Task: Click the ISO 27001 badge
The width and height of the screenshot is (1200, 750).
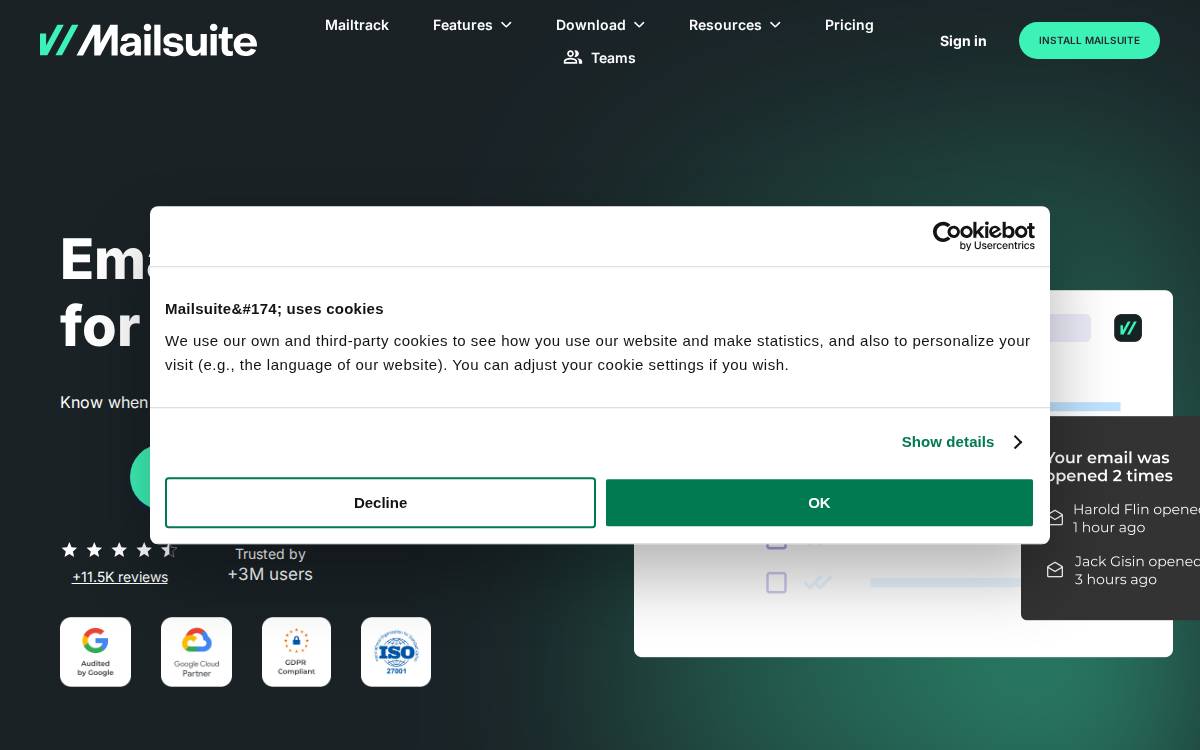Action: (x=396, y=652)
